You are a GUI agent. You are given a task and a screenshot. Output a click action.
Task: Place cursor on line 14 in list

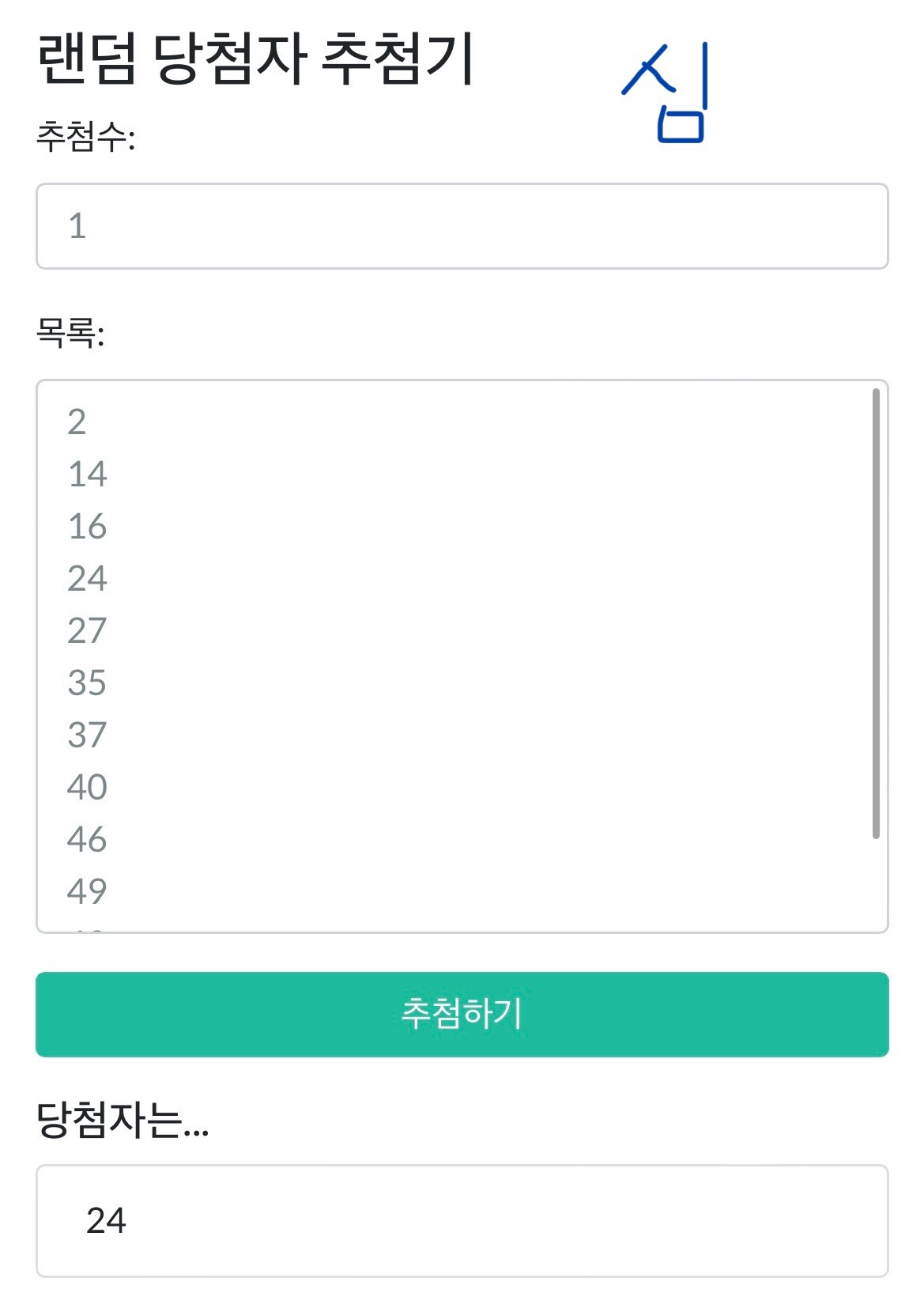point(87,474)
